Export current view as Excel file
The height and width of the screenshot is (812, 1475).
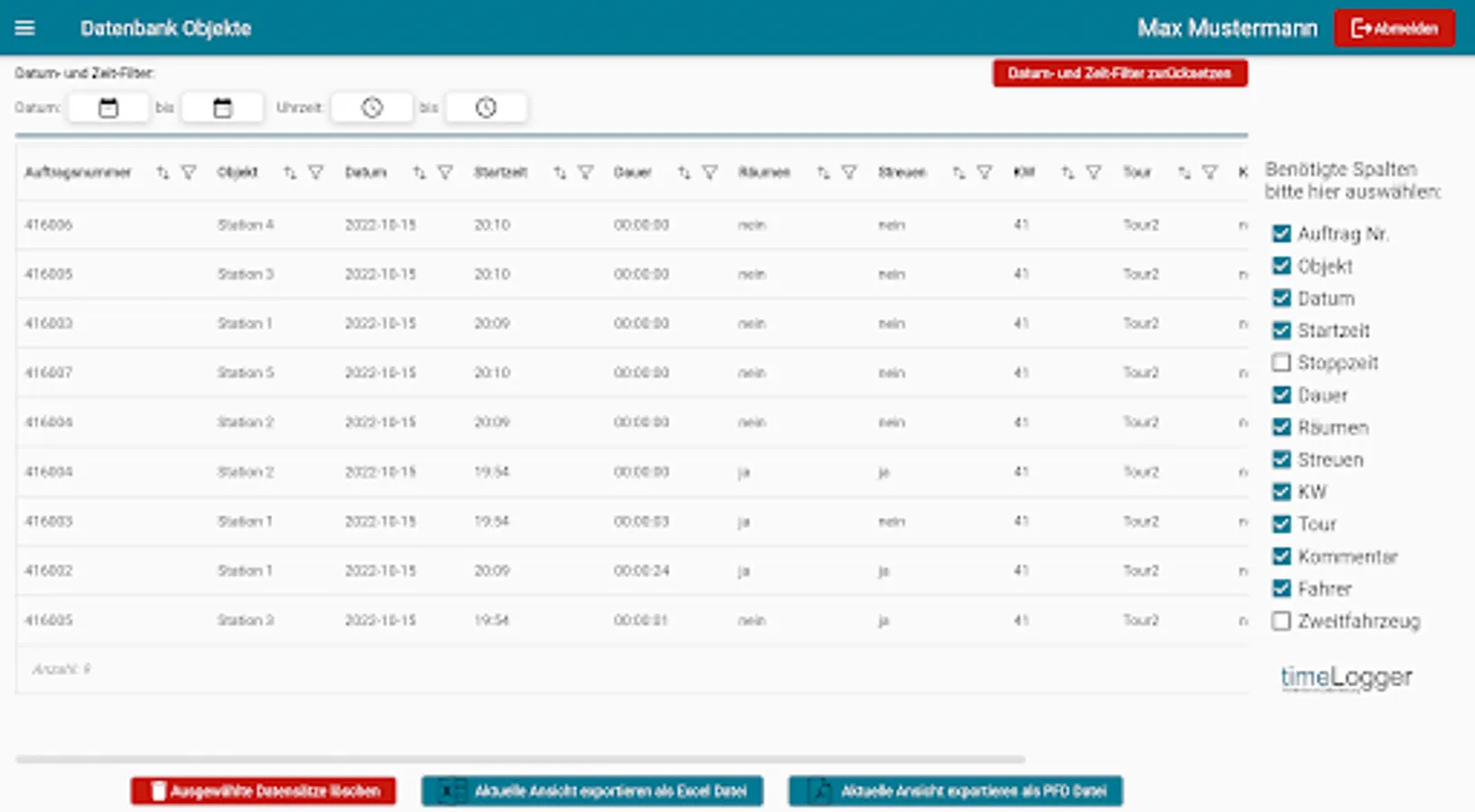(x=592, y=791)
